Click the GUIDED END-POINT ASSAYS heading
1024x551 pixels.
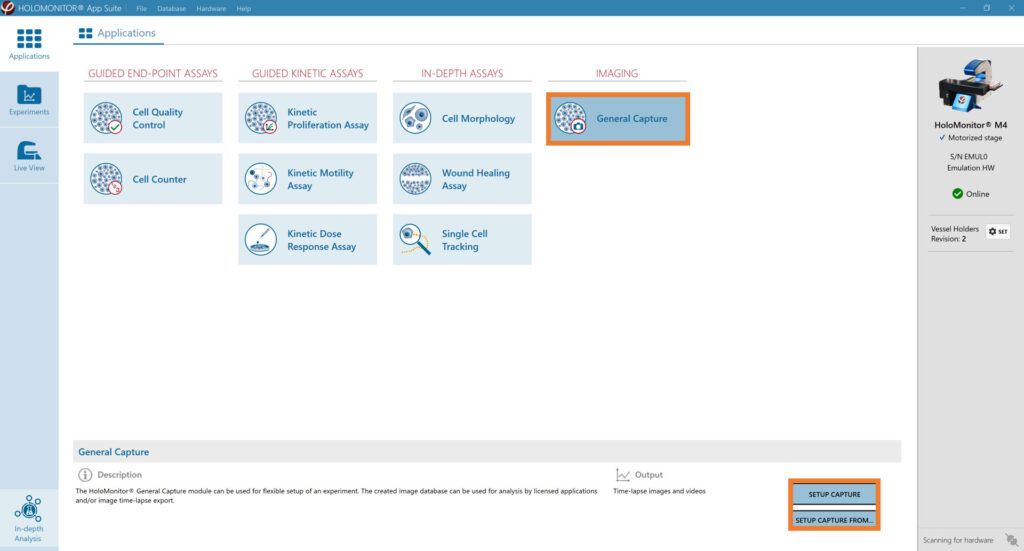[x=153, y=73]
